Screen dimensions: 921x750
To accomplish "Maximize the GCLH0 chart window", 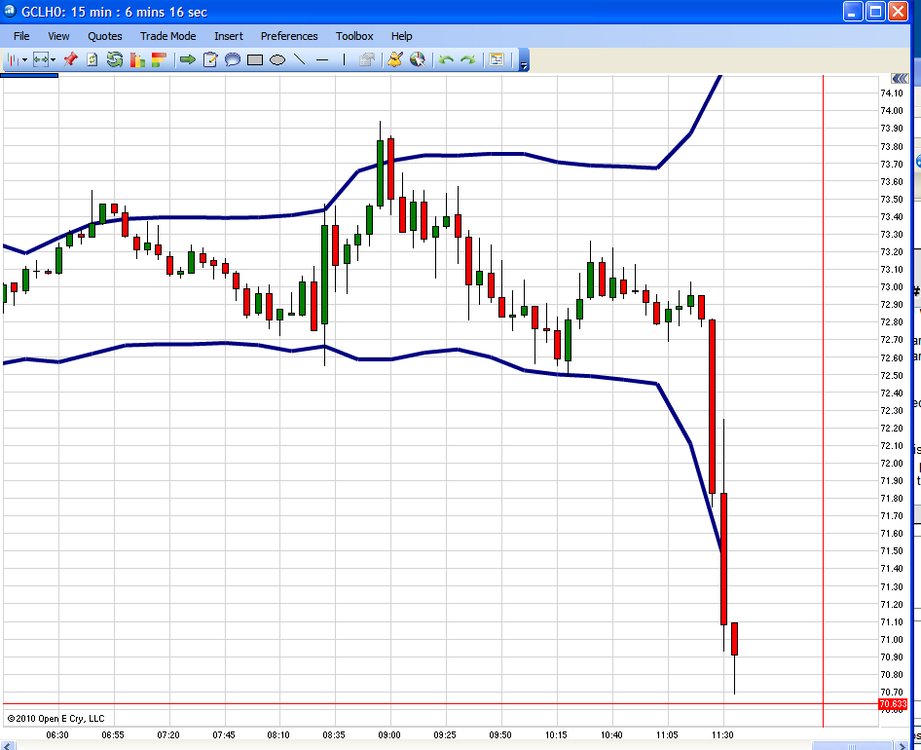I will pos(875,11).
